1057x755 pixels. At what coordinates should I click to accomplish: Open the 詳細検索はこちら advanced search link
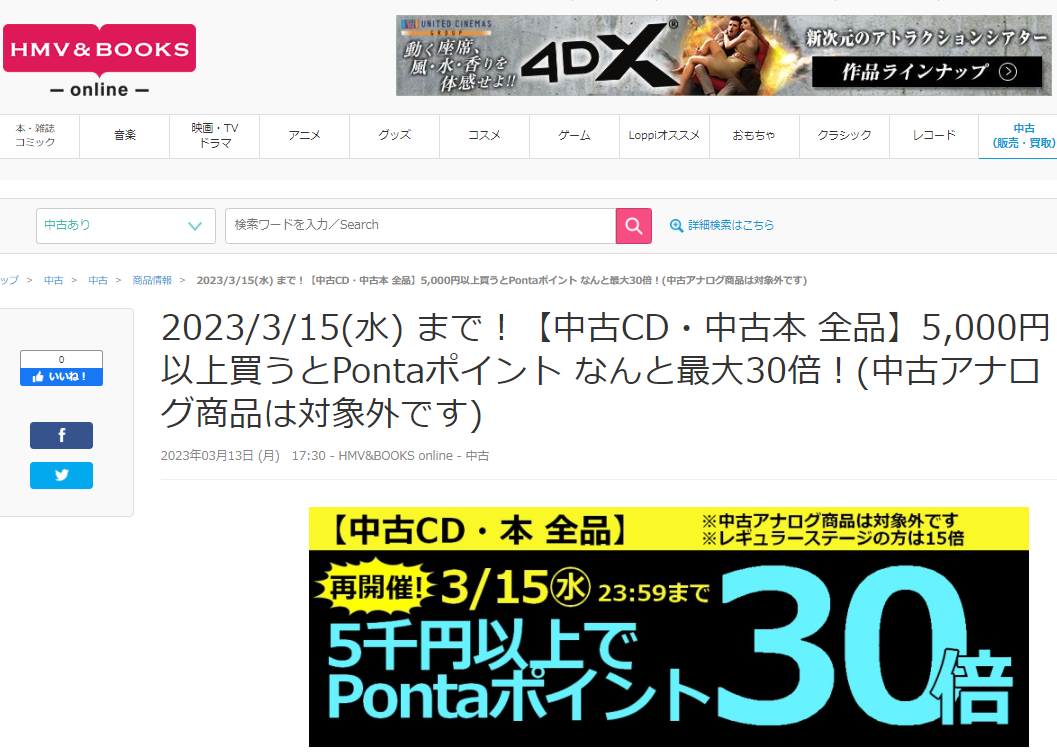point(731,225)
